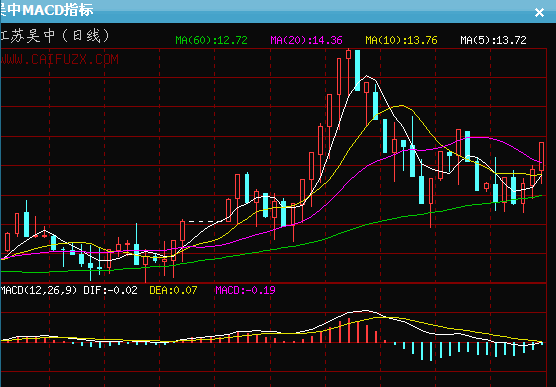Click the longest cyan MACD histogram bar
The width and height of the screenshot is (556, 387).
[431, 352]
